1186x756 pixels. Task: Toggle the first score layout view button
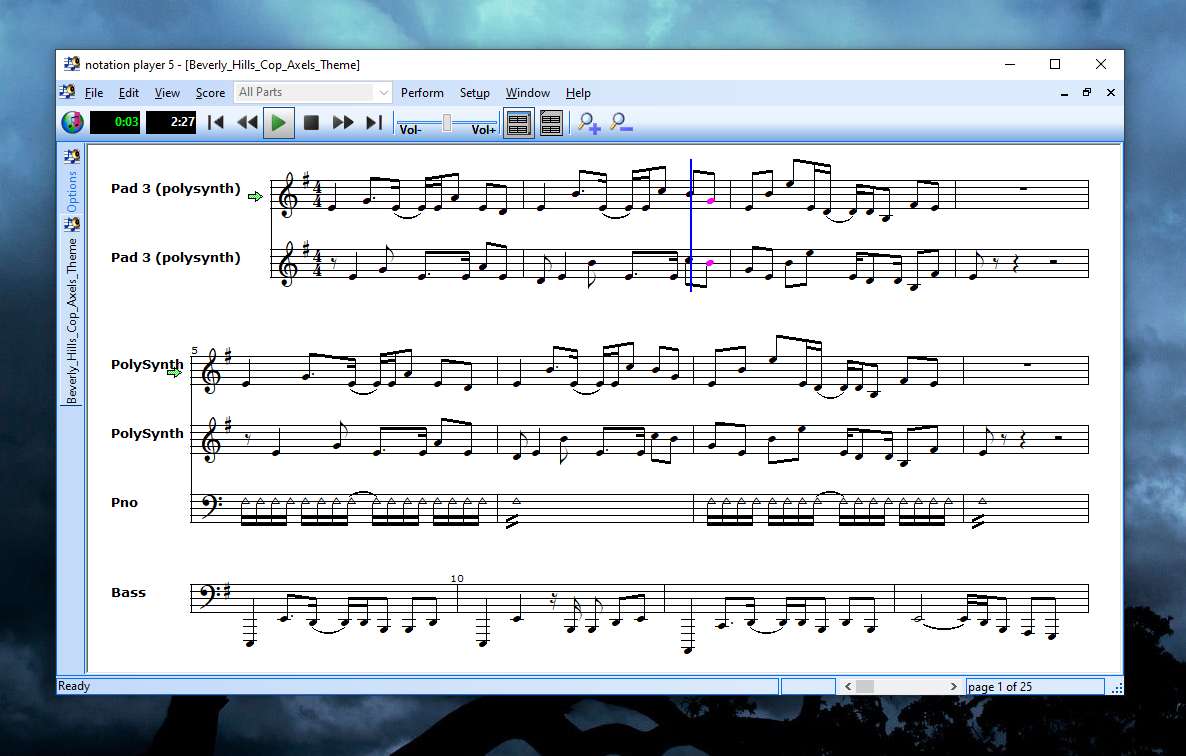(x=518, y=123)
